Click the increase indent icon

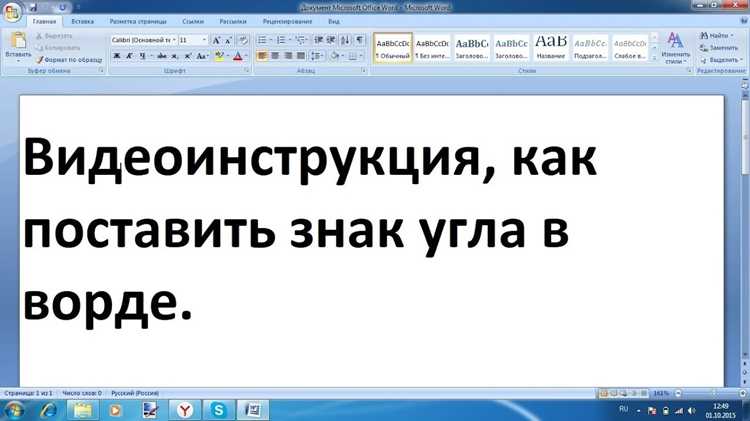pos(331,40)
